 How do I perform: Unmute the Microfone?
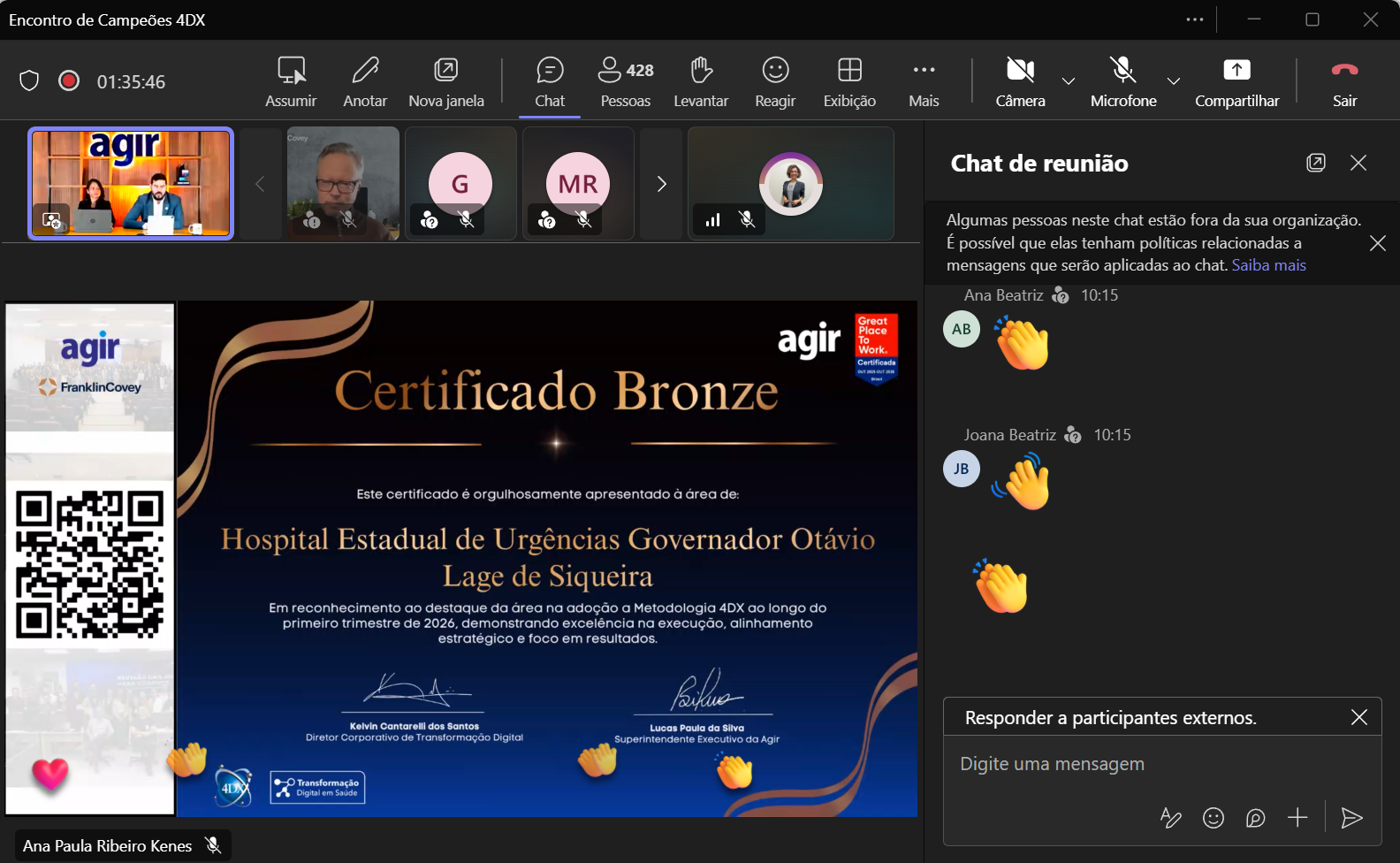(x=1123, y=81)
